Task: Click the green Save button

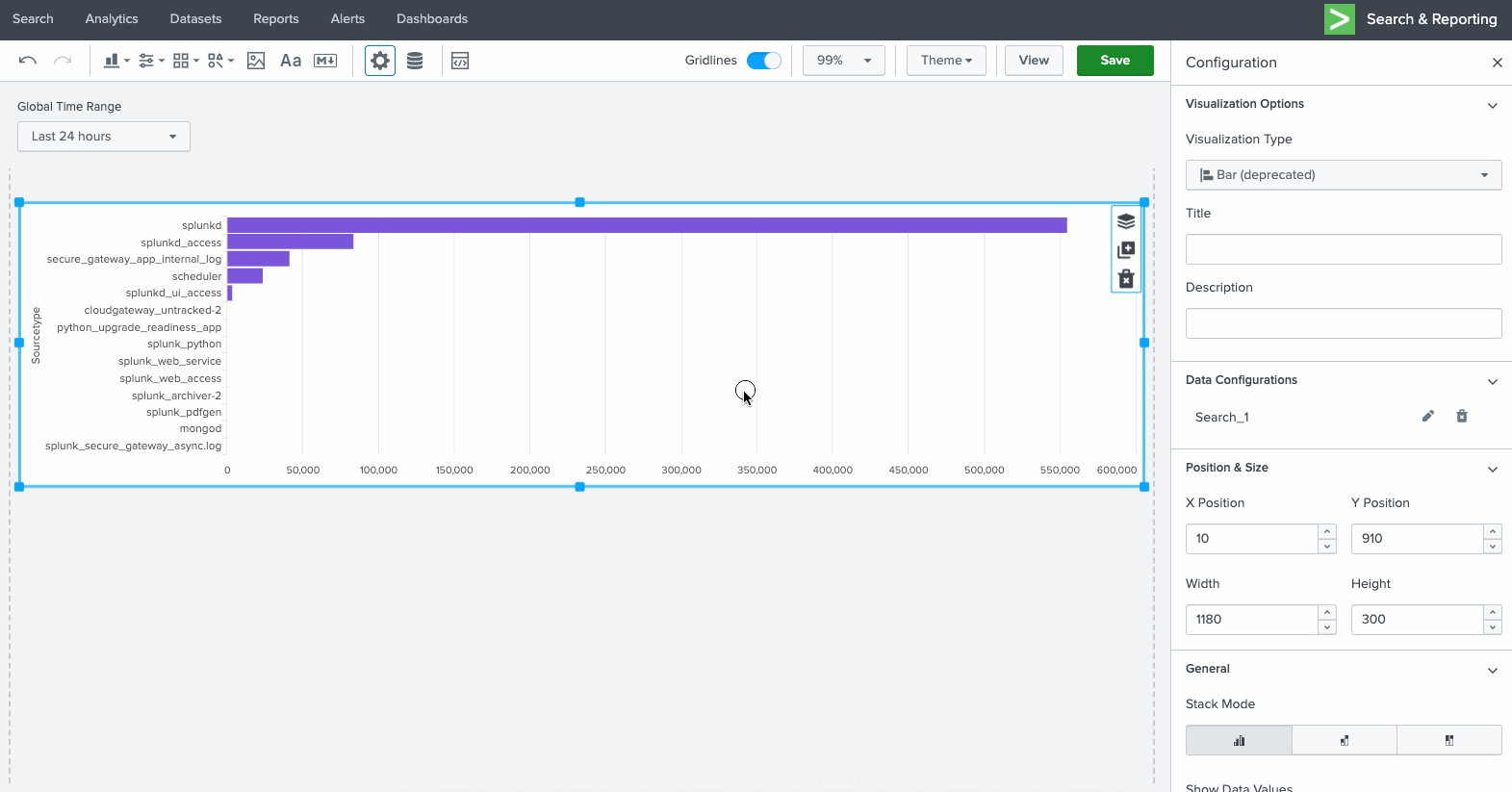Action: [1115, 61]
